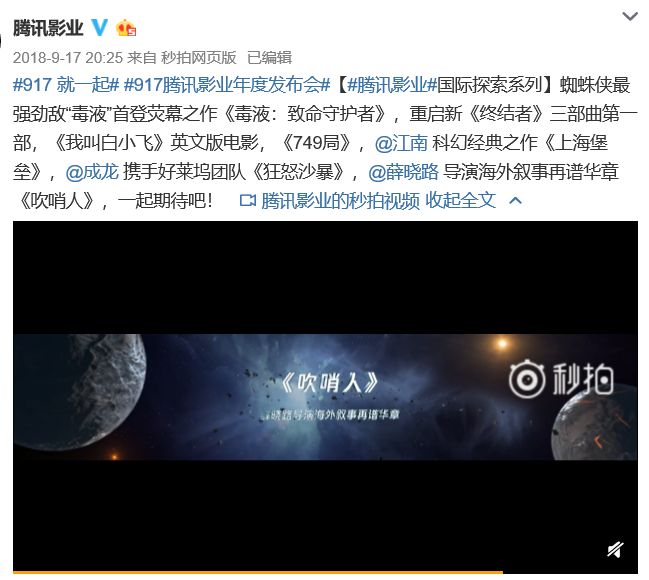649x580 pixels.
Task: Click the upward chevron after 收起全文
Action: [515, 201]
